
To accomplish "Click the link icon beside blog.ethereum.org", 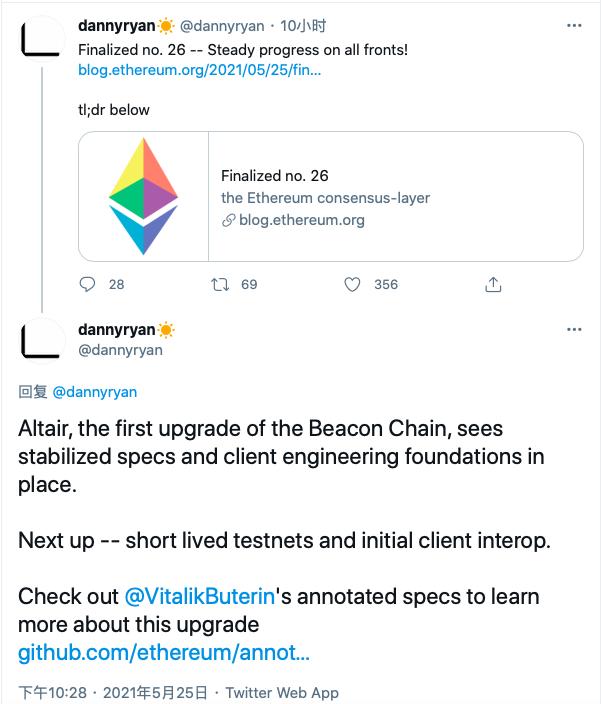I will 228,220.
